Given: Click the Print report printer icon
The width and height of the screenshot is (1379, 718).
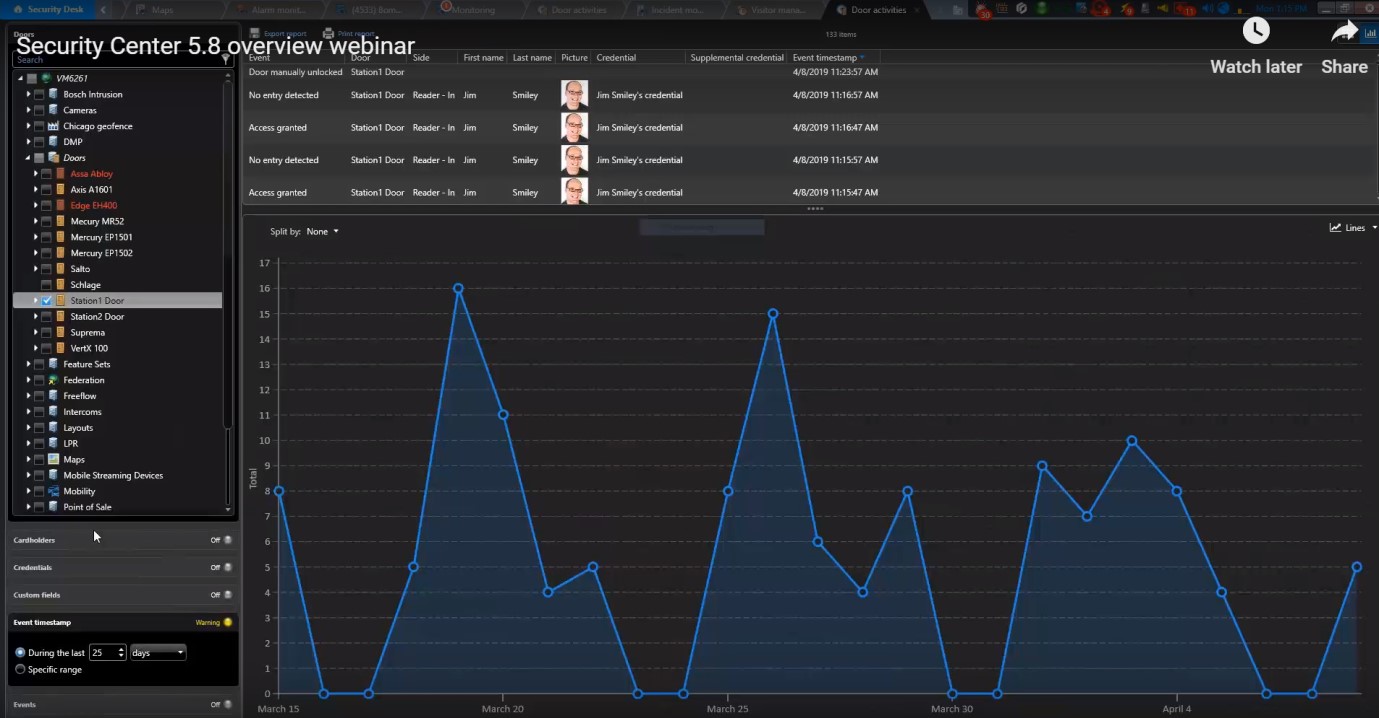Looking at the screenshot, I should (x=329, y=33).
